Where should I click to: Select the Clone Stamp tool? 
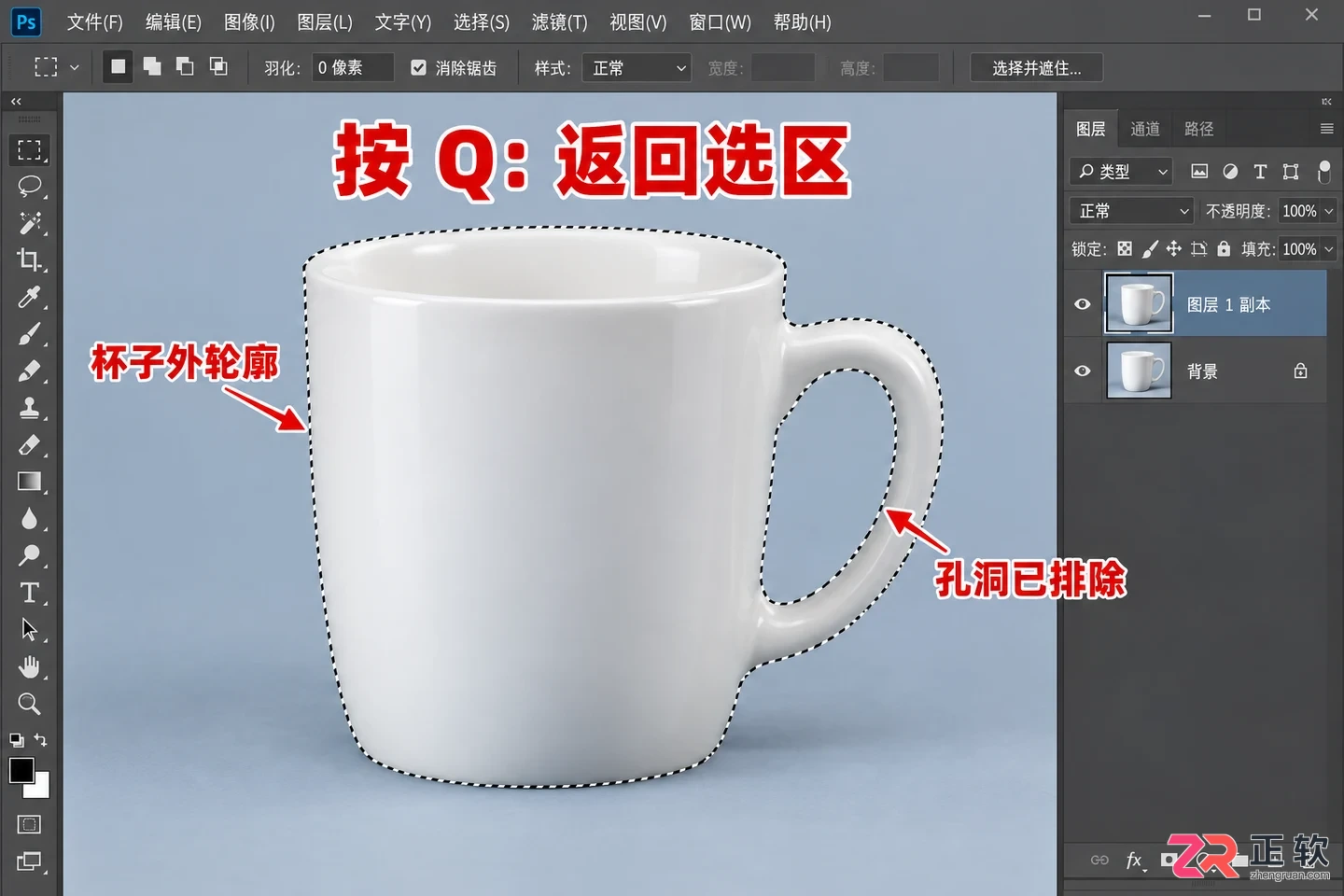coord(30,408)
